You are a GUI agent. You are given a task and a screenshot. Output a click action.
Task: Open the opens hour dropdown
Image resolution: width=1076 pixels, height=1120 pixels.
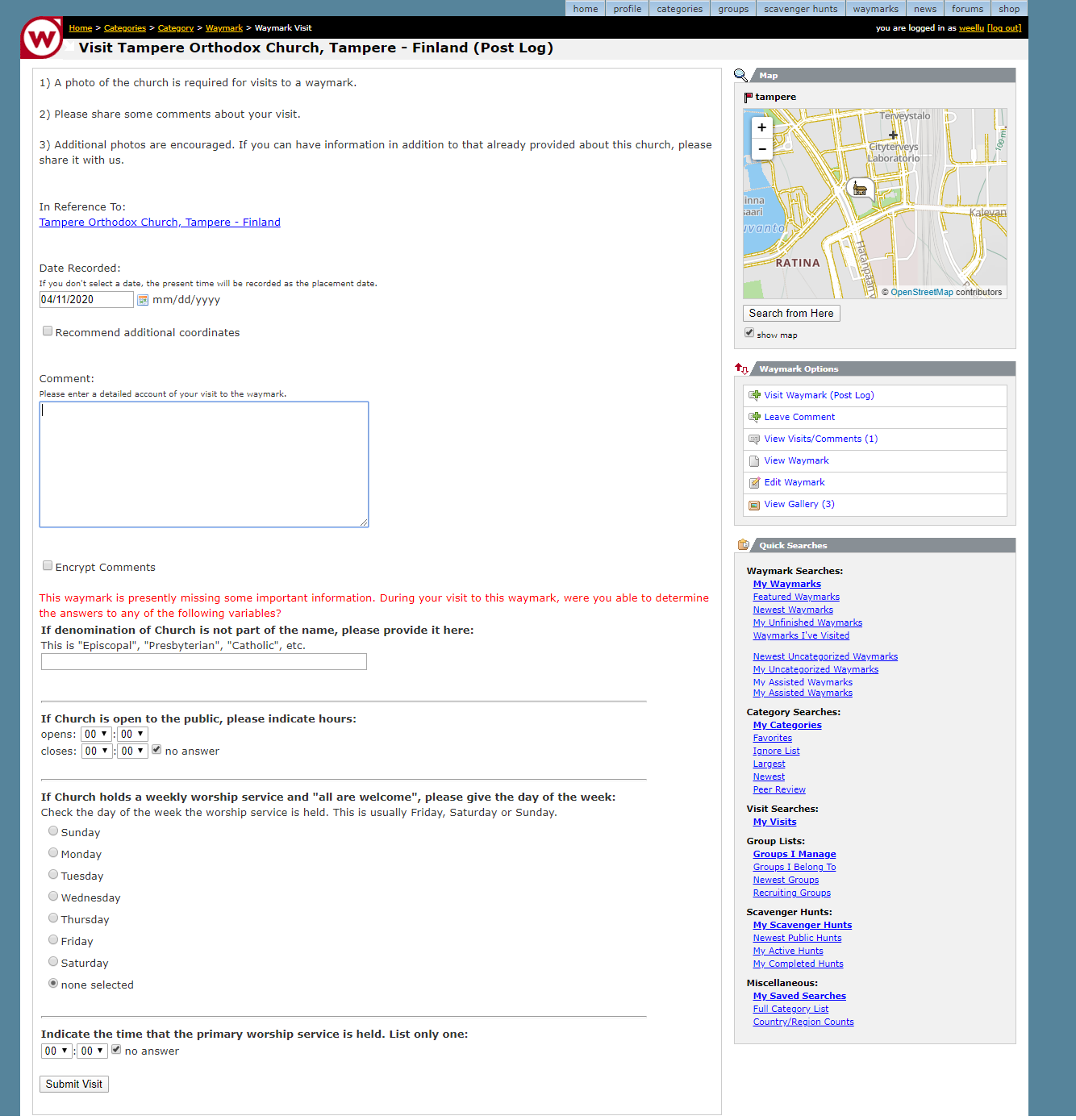96,735
